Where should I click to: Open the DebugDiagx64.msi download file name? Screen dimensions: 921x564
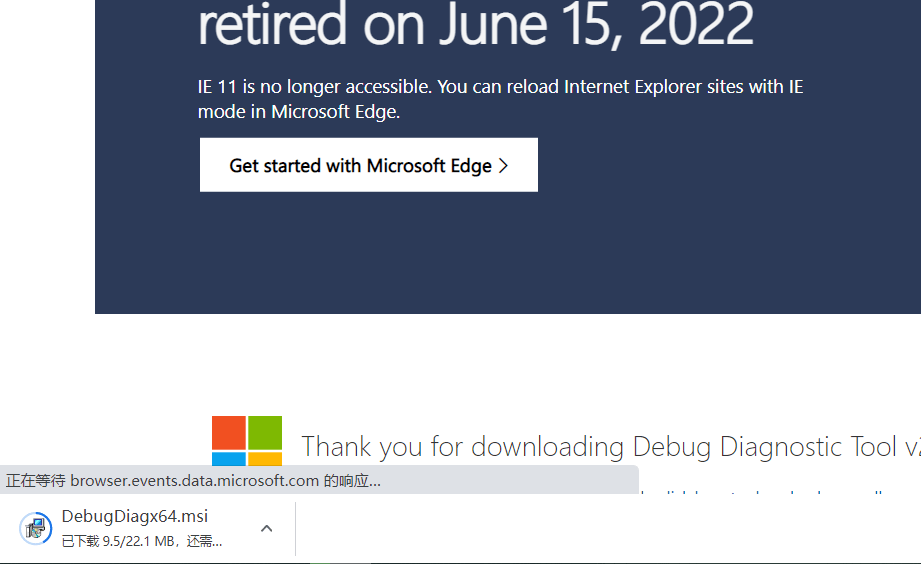click(134, 516)
